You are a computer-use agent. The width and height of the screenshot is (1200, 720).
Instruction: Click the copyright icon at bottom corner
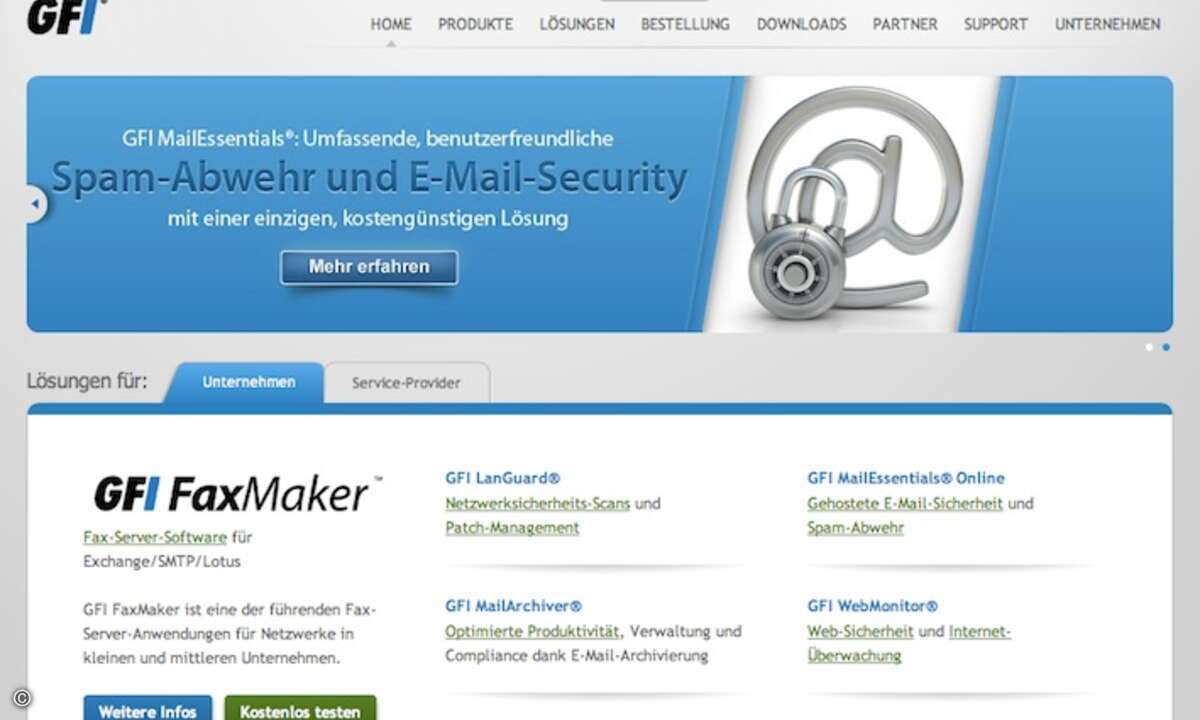[x=21, y=698]
